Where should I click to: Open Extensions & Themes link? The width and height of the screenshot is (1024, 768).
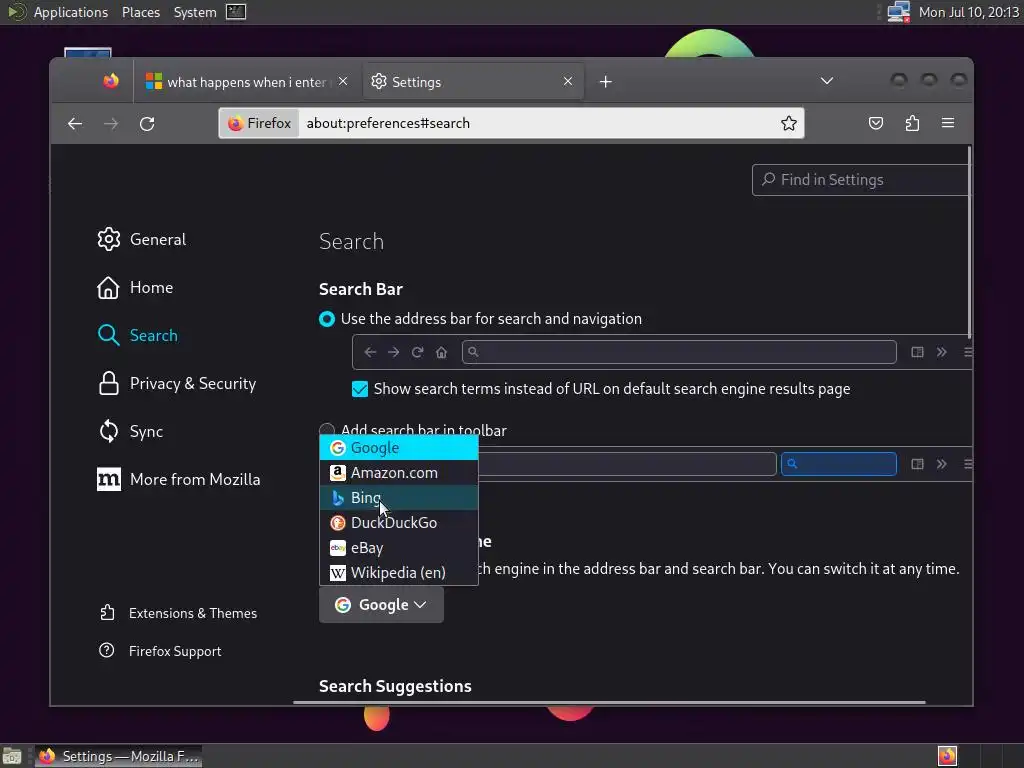tap(178, 613)
